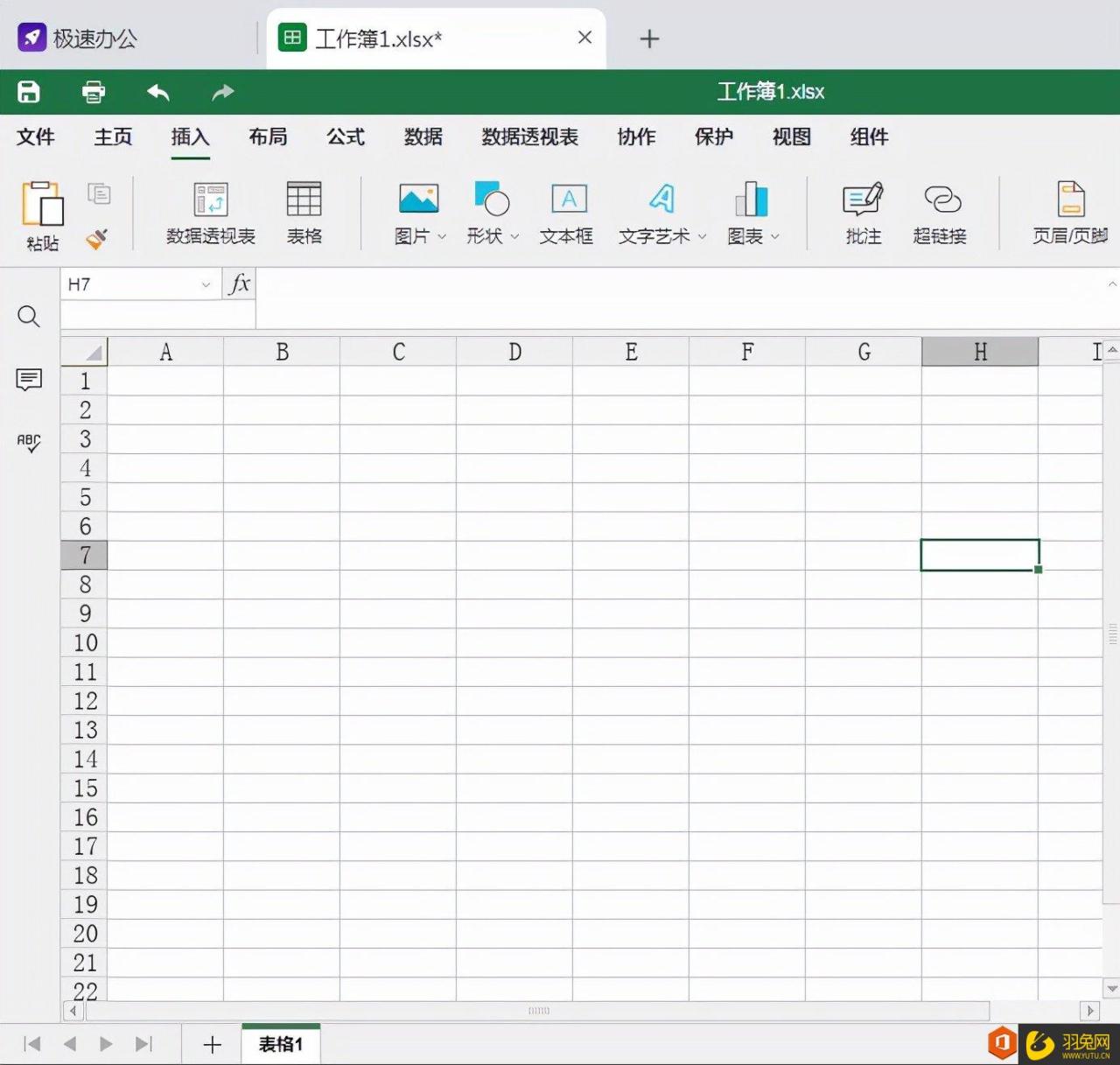
Task: Insert a Pivot Table (数据透视表) from ribbon
Action: pos(211,214)
